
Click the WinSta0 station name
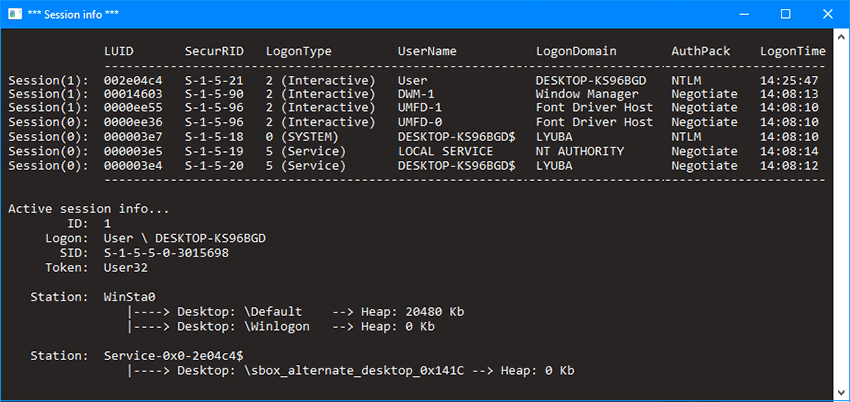click(x=130, y=297)
